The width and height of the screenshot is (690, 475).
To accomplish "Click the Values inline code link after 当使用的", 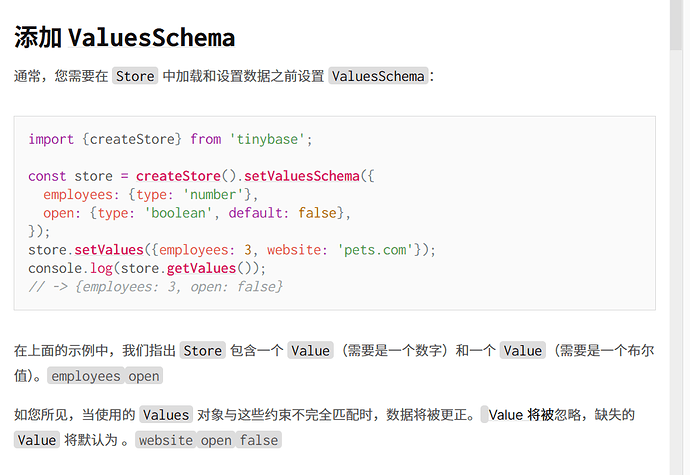I will point(166,414).
